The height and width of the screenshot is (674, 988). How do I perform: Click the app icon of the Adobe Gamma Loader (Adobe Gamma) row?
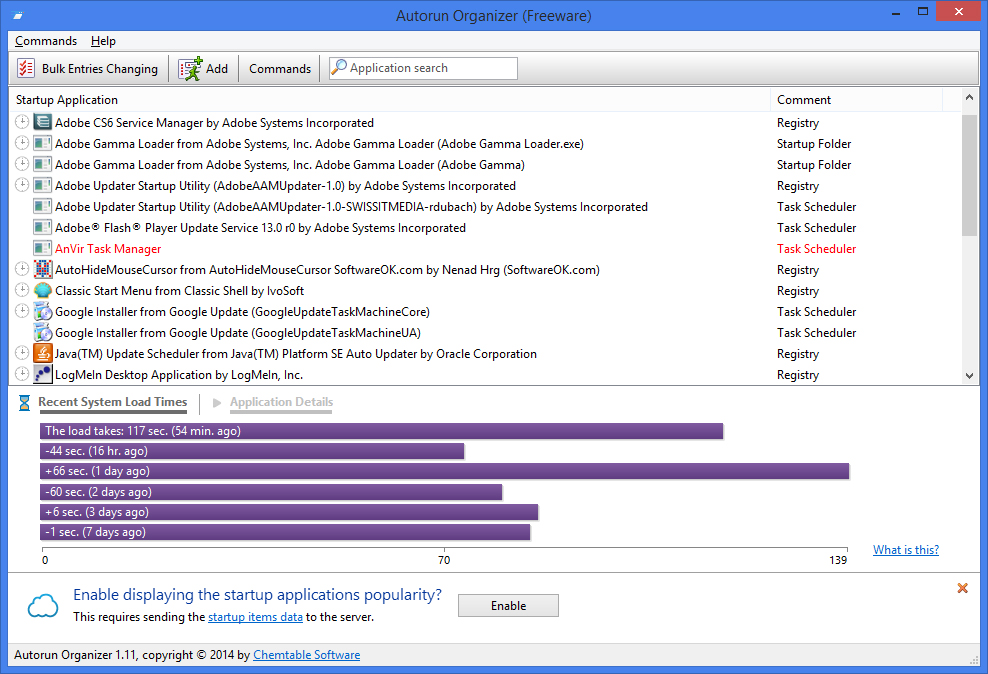tap(42, 164)
